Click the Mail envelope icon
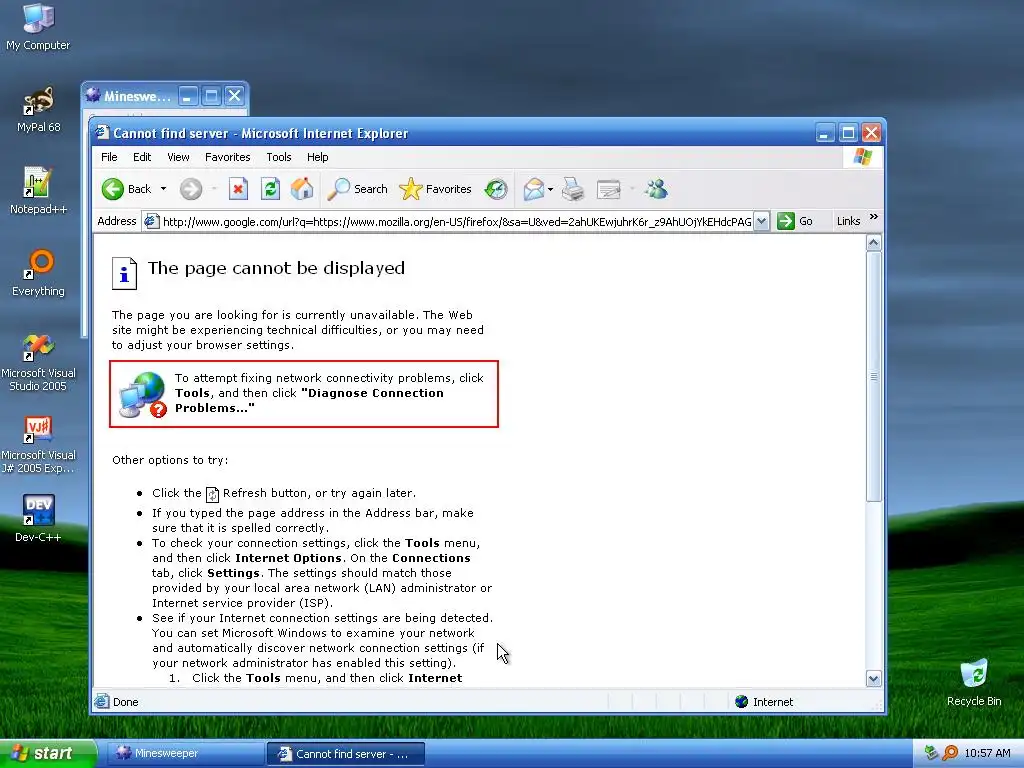Viewport: 1024px width, 768px height. pyautogui.click(x=534, y=189)
